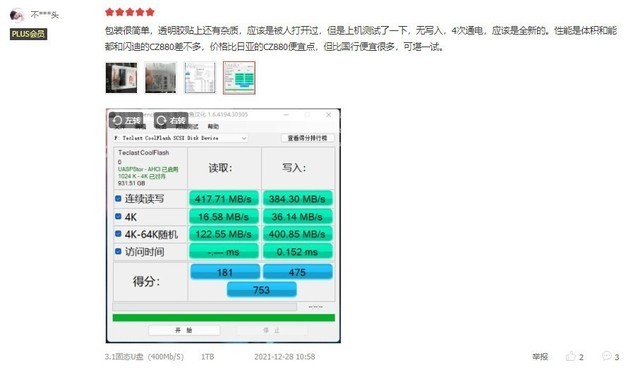Open the 帮助 menu
Screen dimensions: 640x370
[x=213, y=126]
